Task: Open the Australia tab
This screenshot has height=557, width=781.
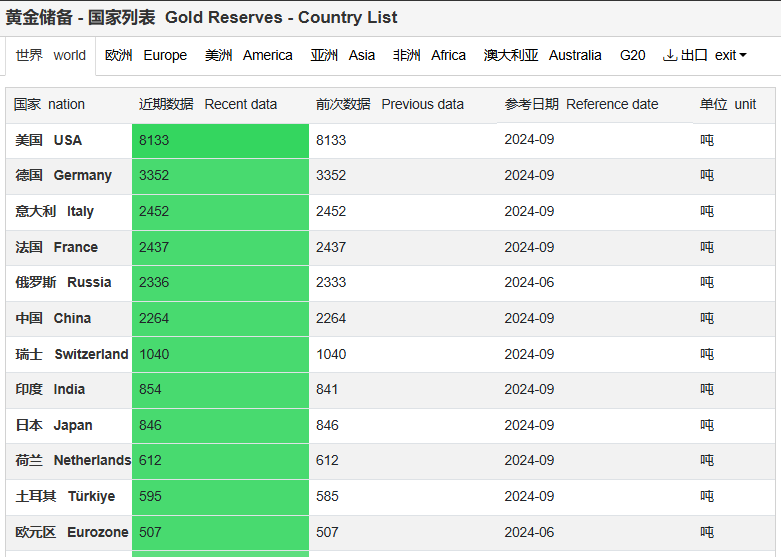Action: [x=542, y=55]
